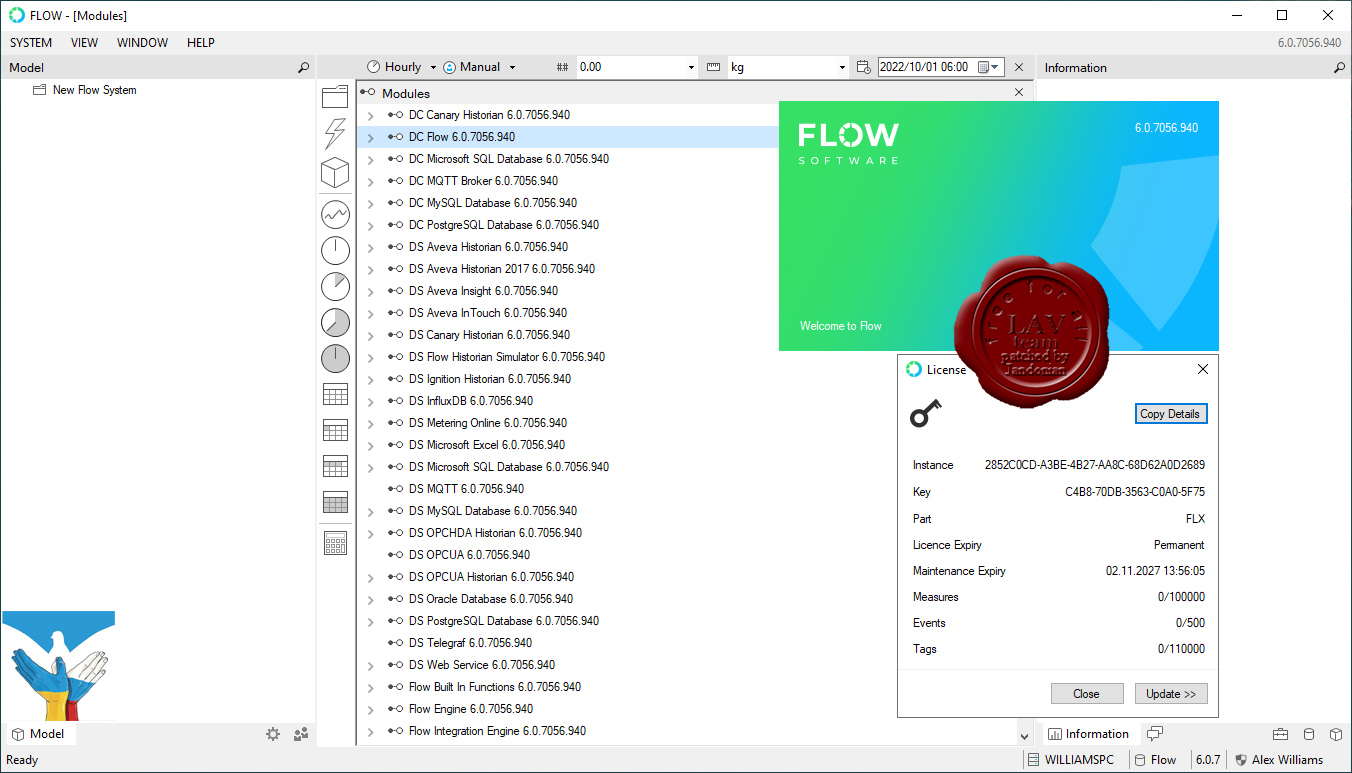
Task: Click the Close button in the License dialog
Action: 1086,694
